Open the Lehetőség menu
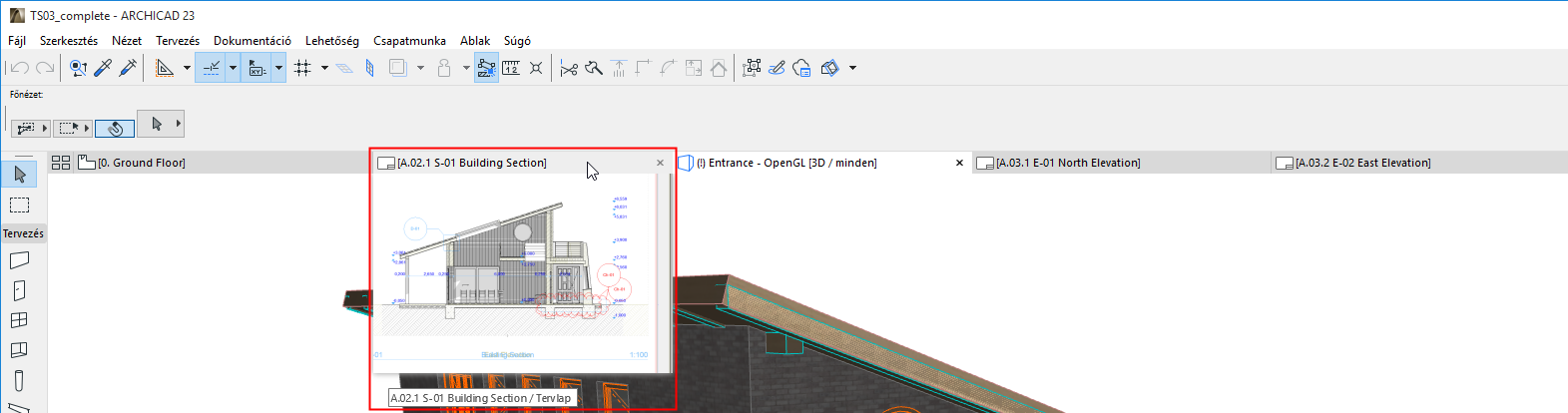The image size is (1568, 413). (x=332, y=41)
